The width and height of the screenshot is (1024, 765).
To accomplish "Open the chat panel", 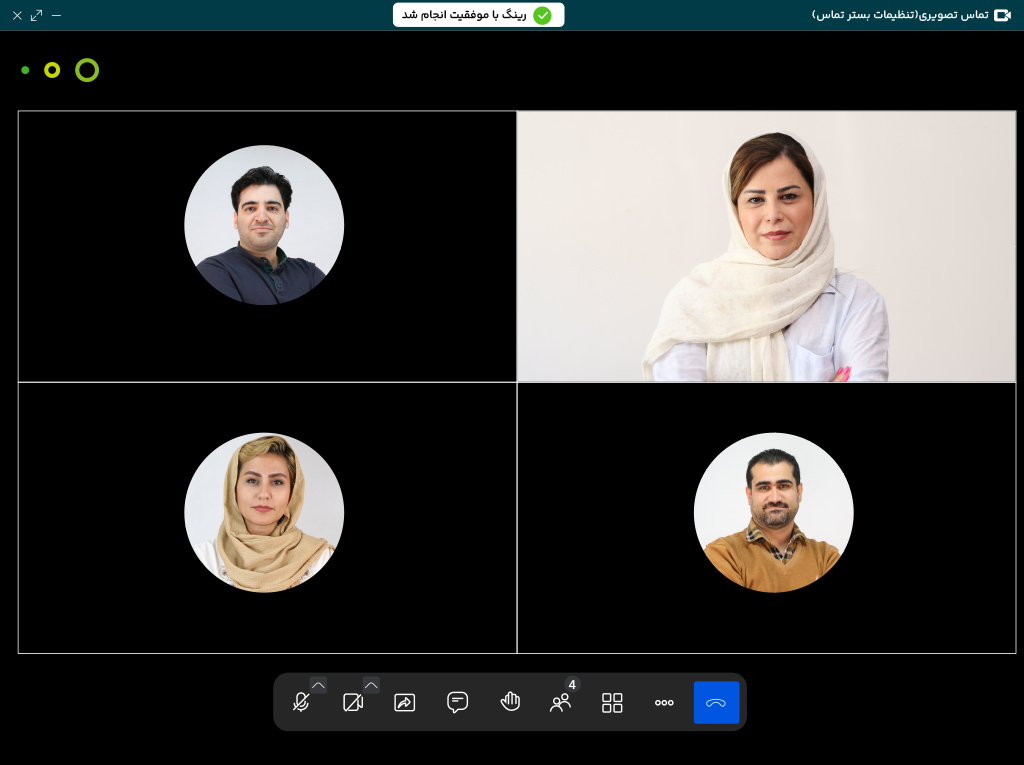I will pos(457,702).
